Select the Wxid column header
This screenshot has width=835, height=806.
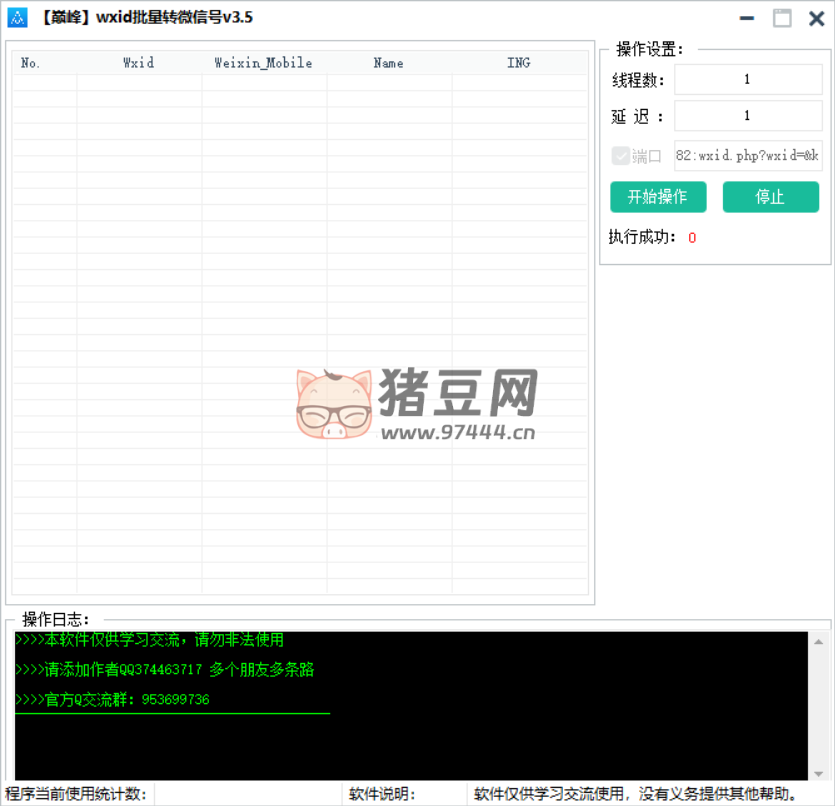[x=139, y=63]
